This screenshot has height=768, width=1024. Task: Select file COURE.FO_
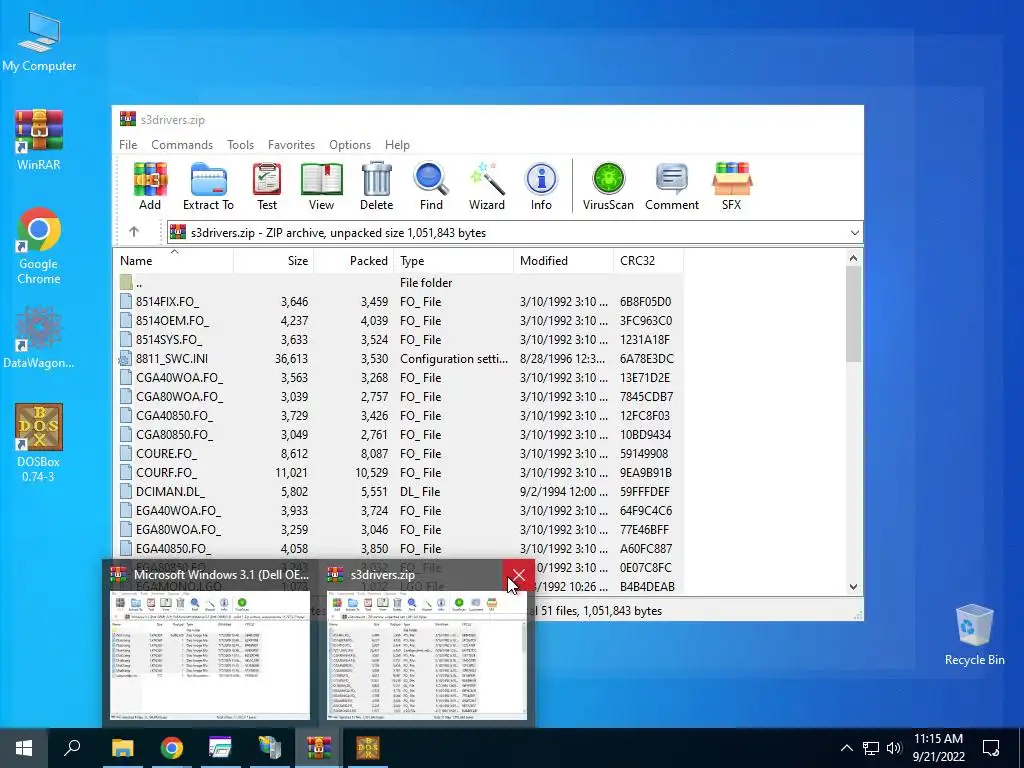tap(398, 453)
